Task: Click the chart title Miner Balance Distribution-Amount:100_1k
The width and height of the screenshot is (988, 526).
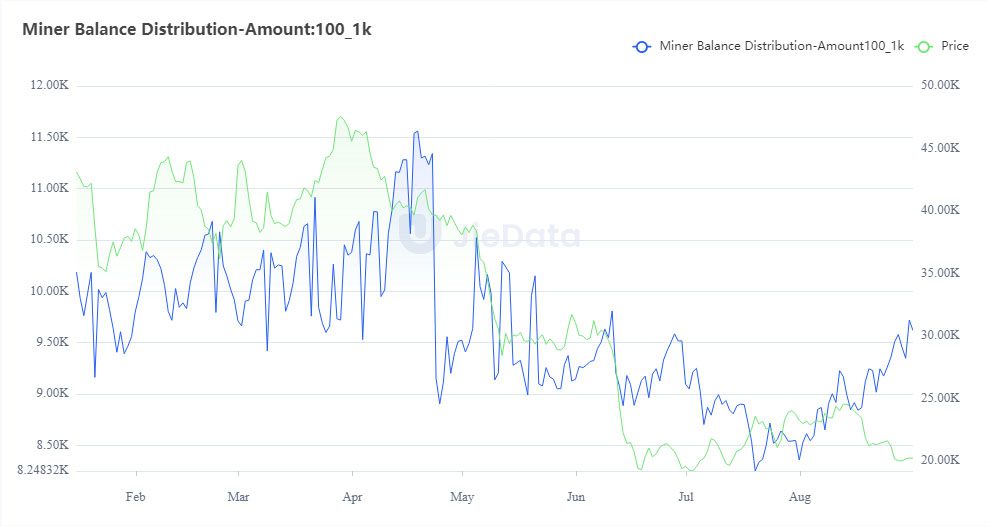Action: [197, 29]
